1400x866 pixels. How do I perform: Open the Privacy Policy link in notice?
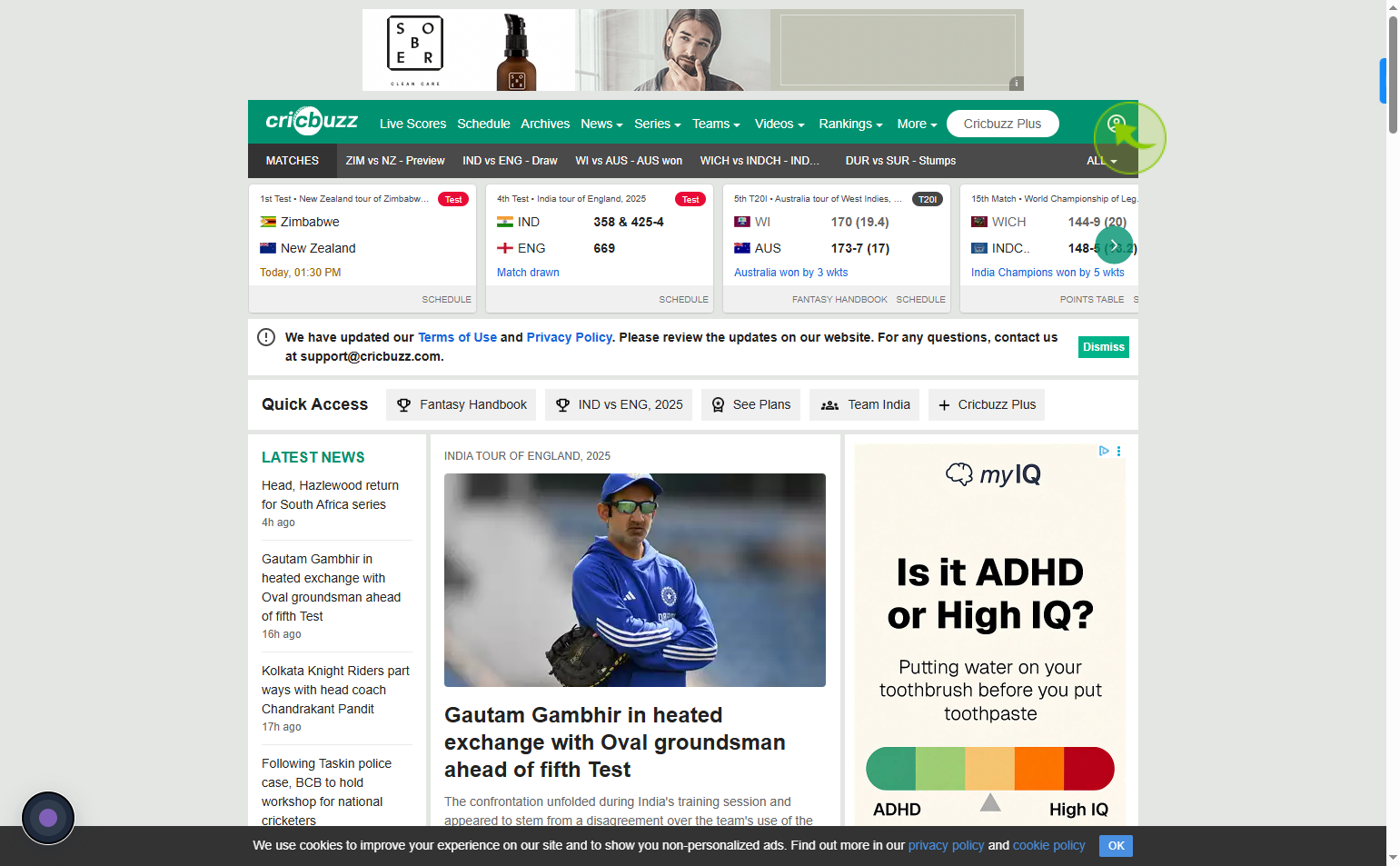pos(570,337)
